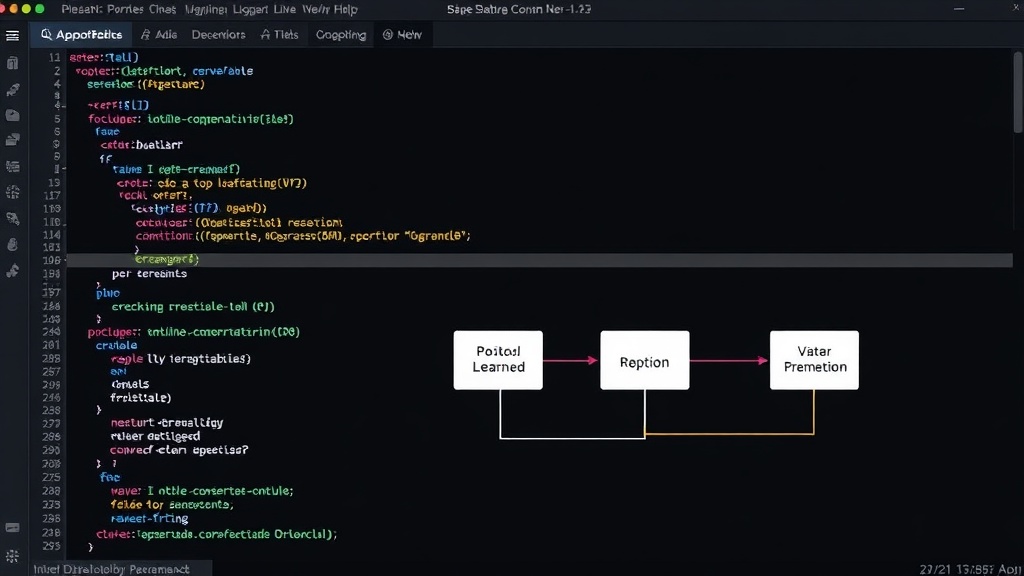This screenshot has width=1024, height=576.
Task: Select the rocket icon in the sidebar
Action: click(x=12, y=89)
